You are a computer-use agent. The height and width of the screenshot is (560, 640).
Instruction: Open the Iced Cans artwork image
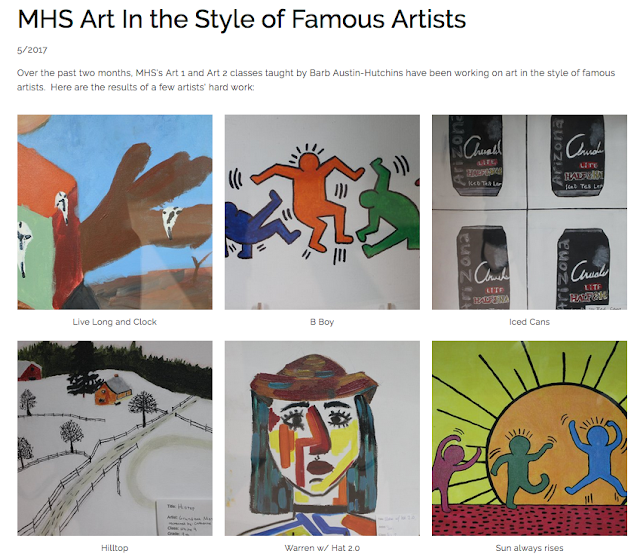(529, 212)
